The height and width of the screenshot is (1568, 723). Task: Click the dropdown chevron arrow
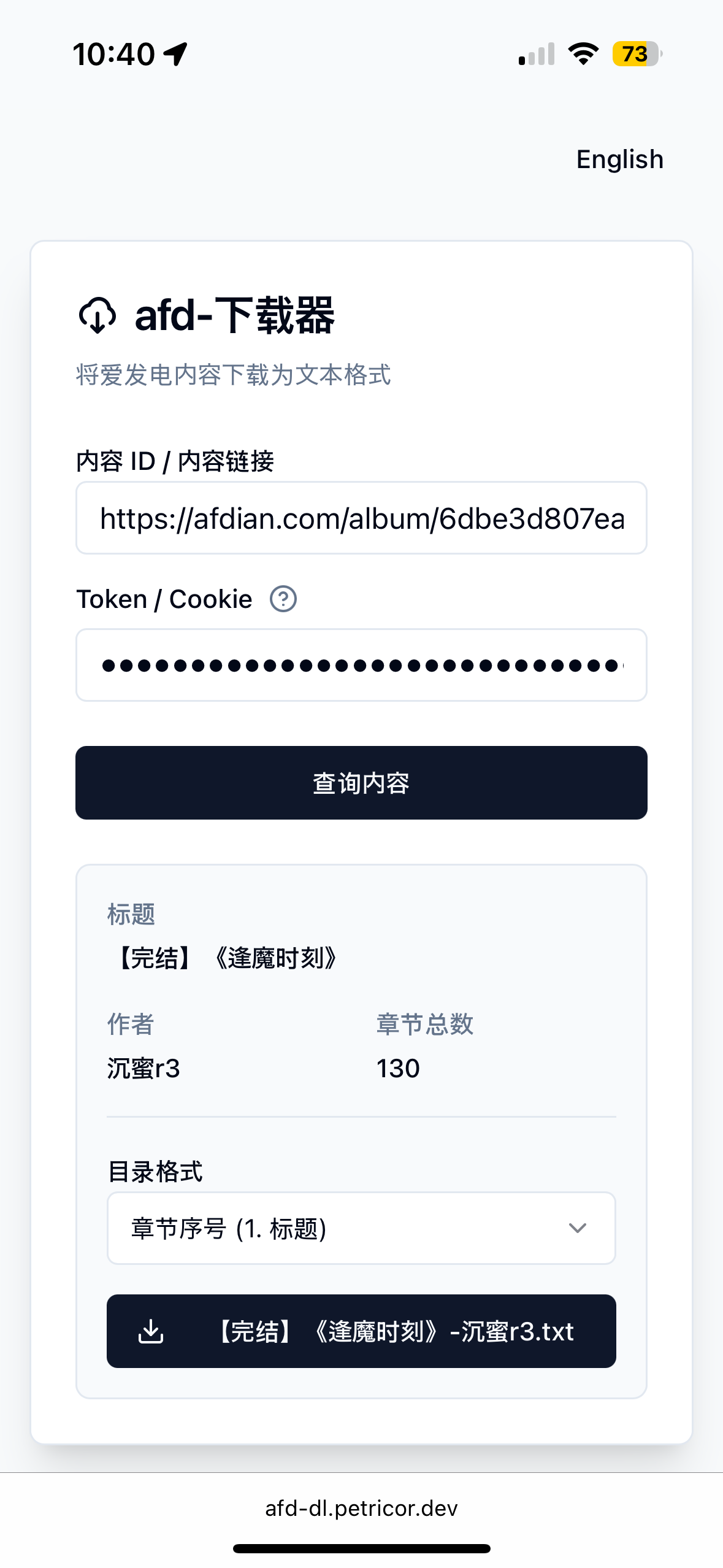577,1228
